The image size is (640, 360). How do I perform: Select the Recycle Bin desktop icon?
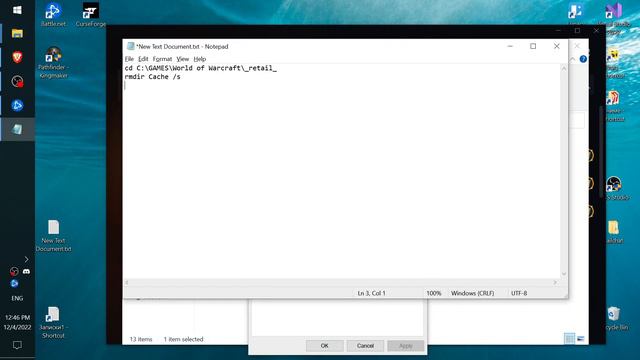614,318
